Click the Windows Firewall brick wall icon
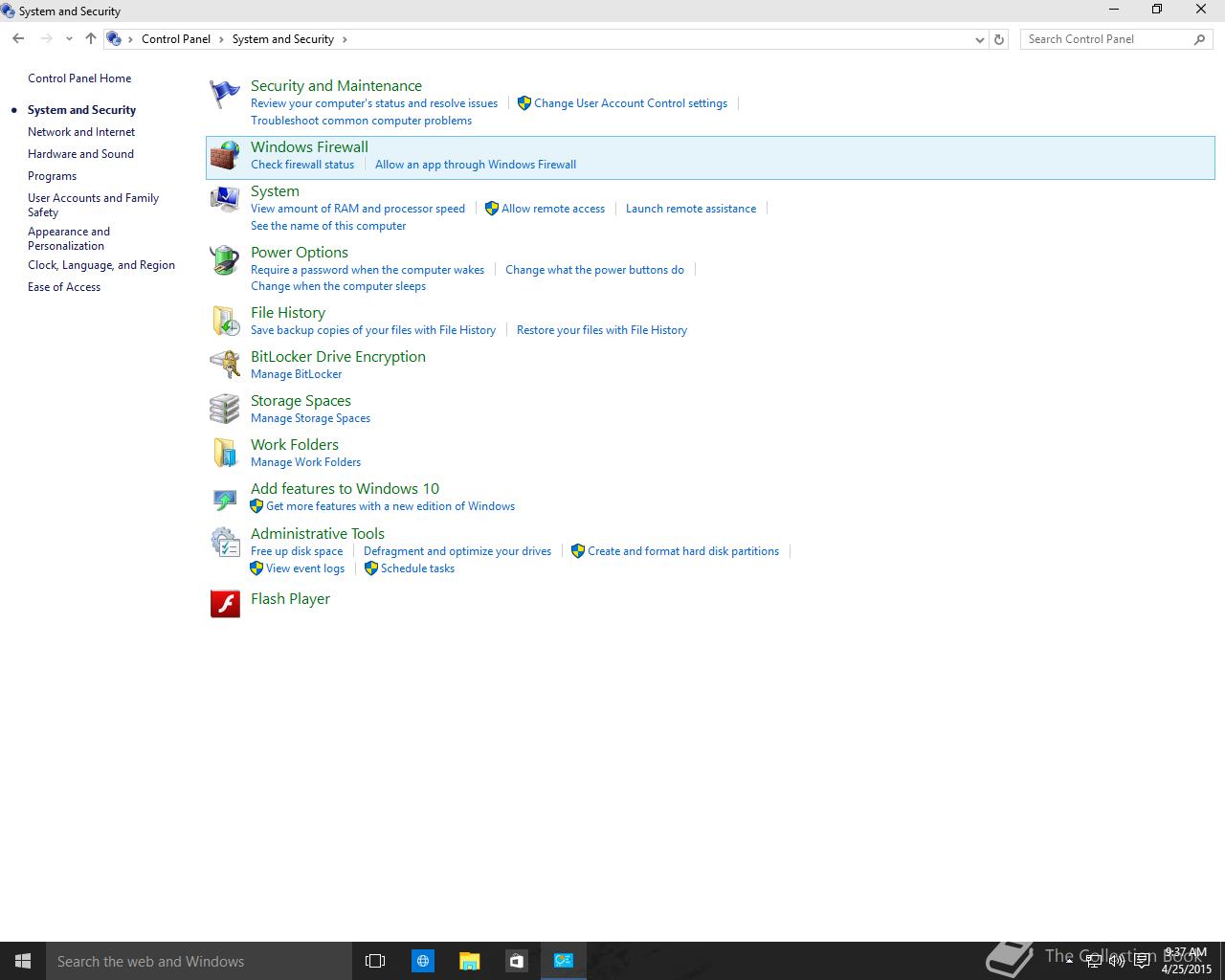This screenshot has width=1225, height=980. click(225, 155)
